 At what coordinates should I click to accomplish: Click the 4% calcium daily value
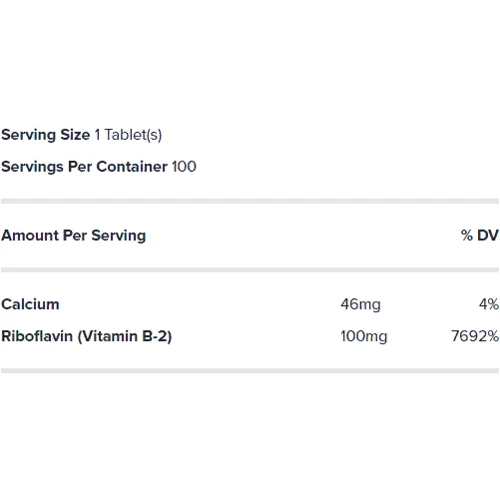[489, 304]
